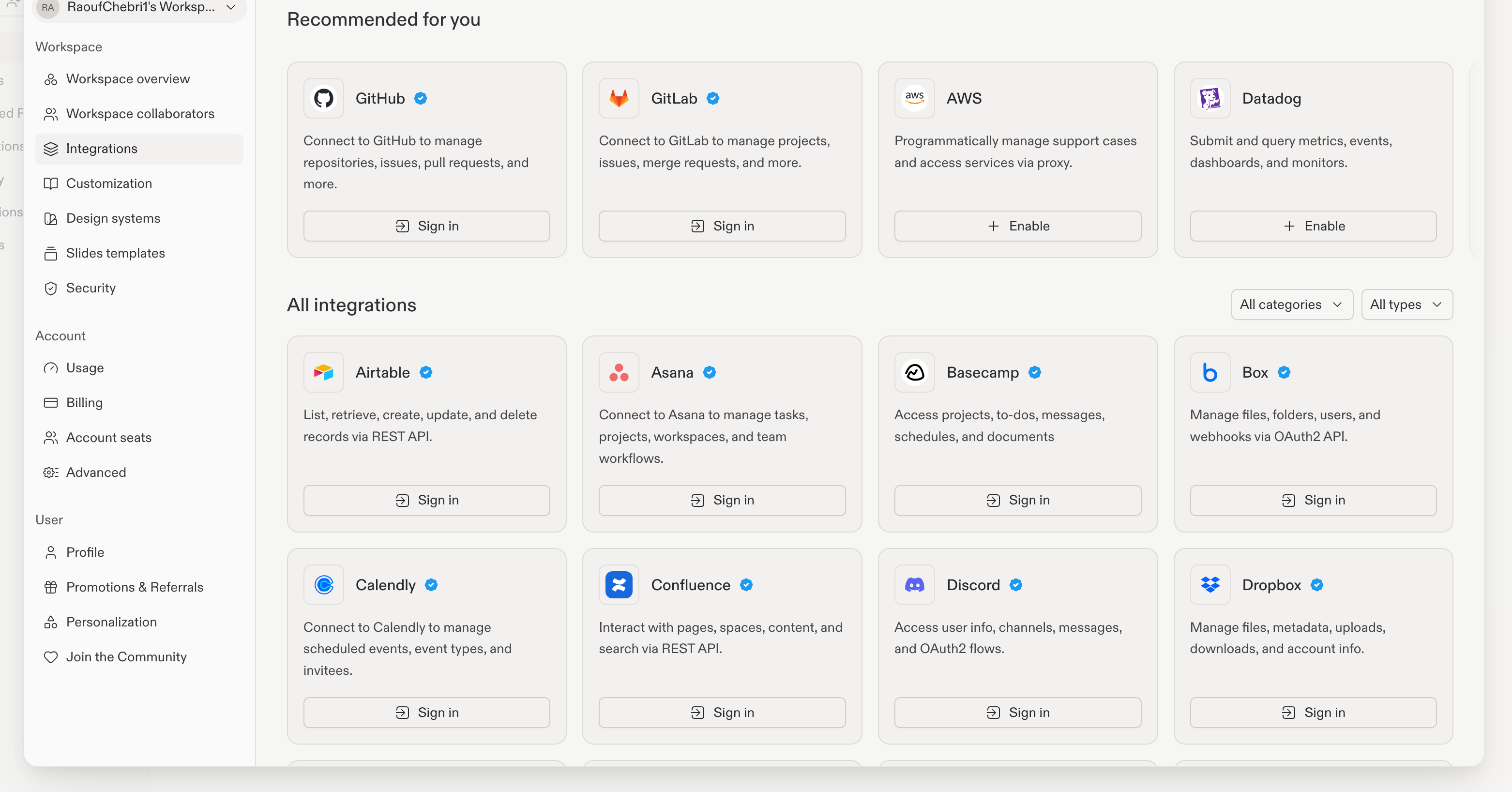Screen dimensions: 1512x792
Task: Click Join the Community link
Action: tap(139, 656)
